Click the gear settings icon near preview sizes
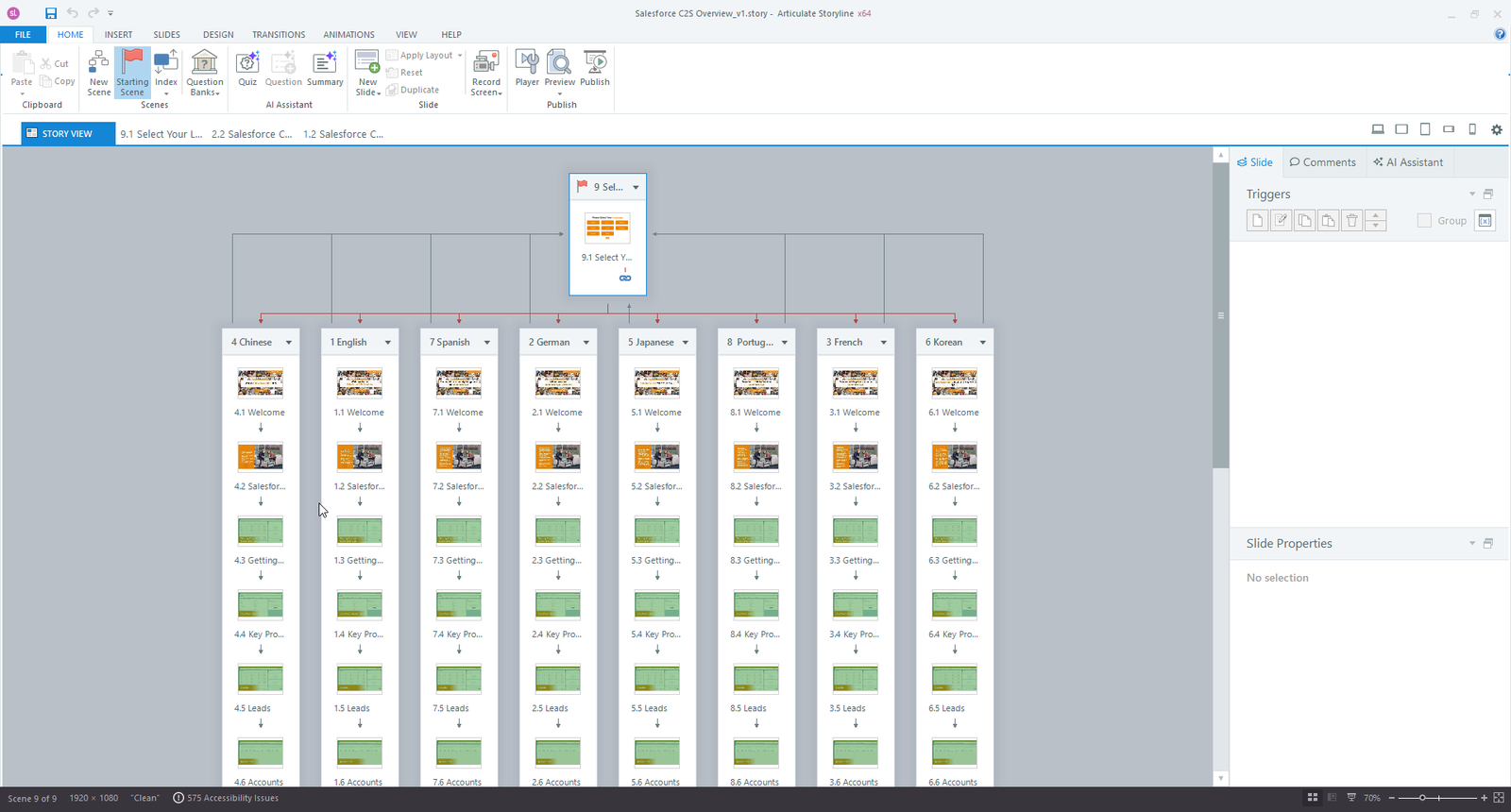Image resolution: width=1511 pixels, height=812 pixels. (x=1497, y=130)
